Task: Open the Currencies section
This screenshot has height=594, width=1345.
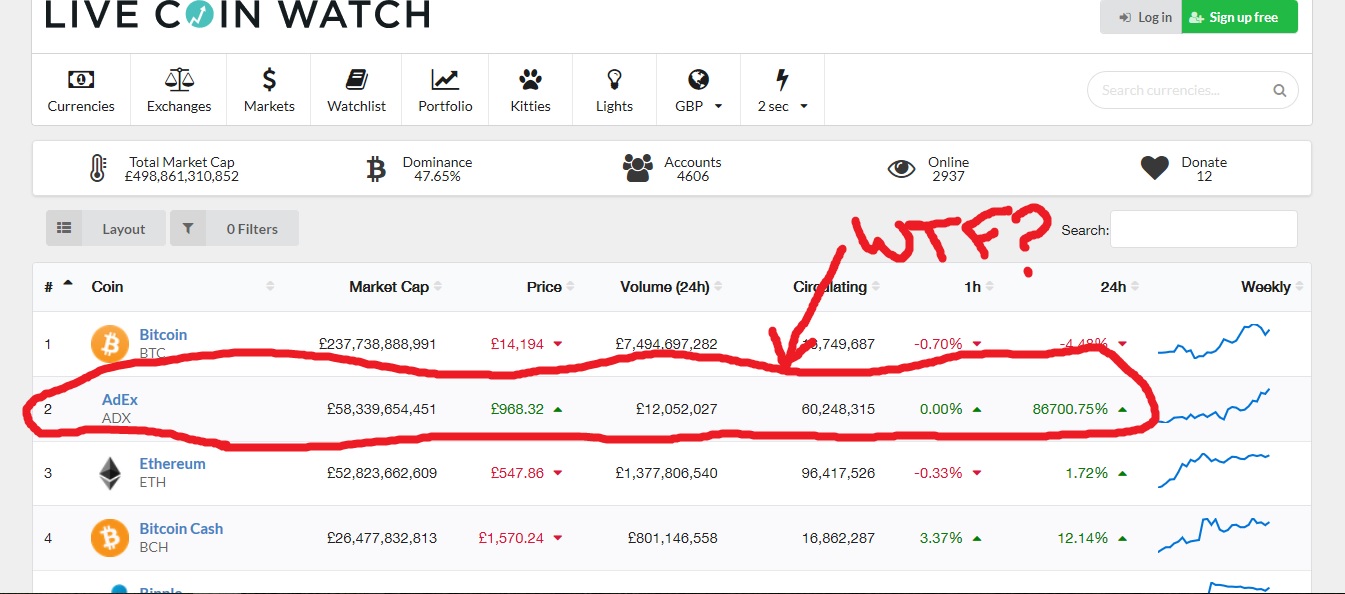Action: (81, 90)
